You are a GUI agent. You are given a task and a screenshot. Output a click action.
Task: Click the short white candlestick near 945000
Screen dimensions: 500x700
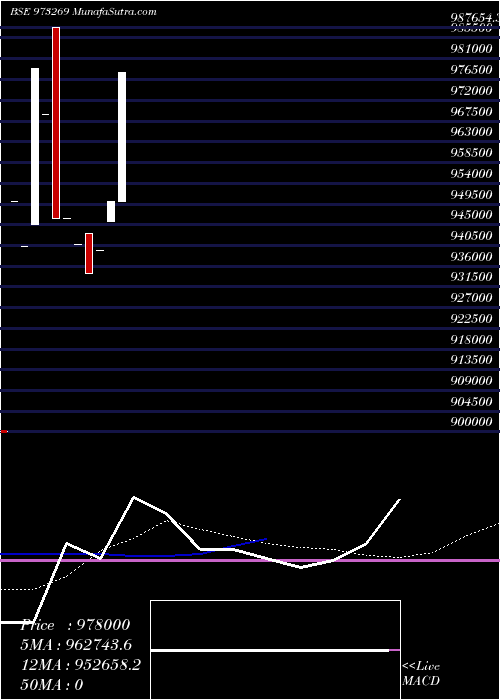pyautogui.click(x=111, y=211)
